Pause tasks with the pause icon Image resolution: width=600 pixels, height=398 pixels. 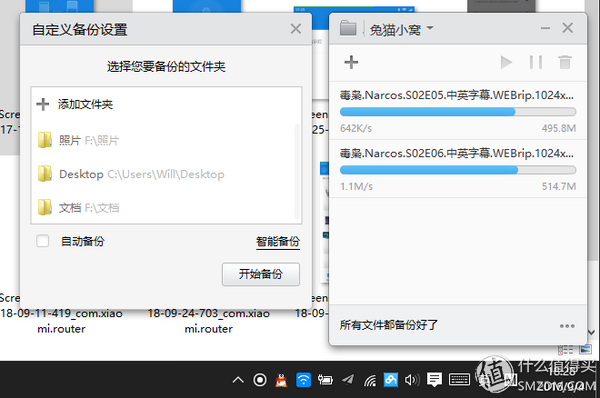pos(536,62)
